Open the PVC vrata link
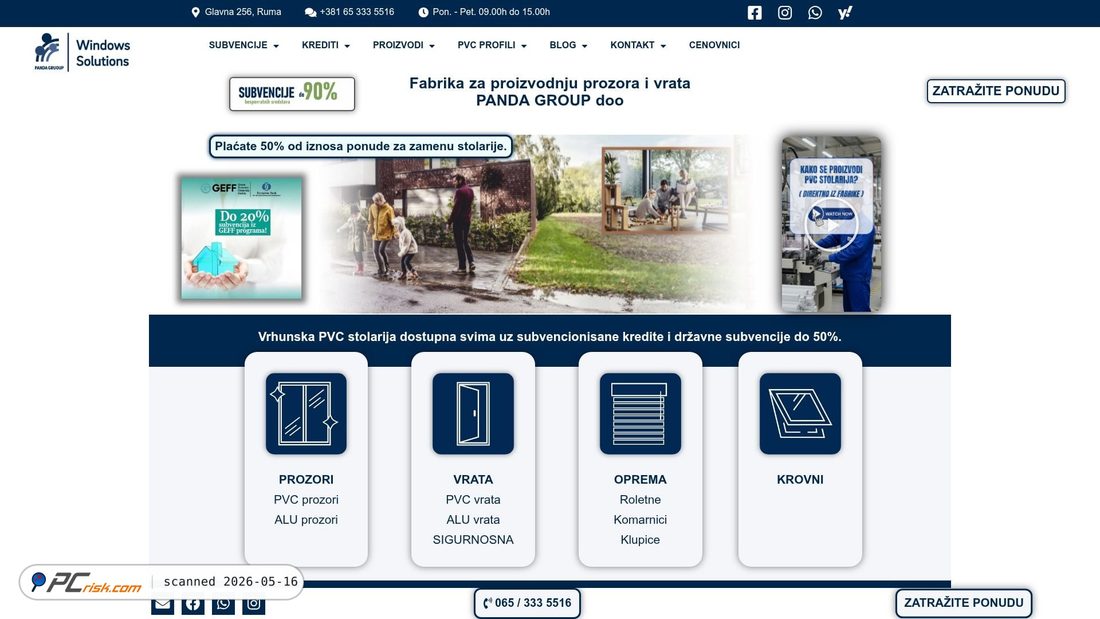The height and width of the screenshot is (619, 1100). tap(473, 500)
